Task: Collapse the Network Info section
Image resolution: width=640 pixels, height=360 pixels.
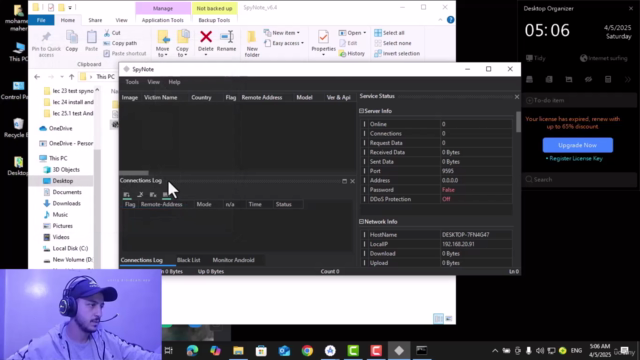Action: [361, 222]
